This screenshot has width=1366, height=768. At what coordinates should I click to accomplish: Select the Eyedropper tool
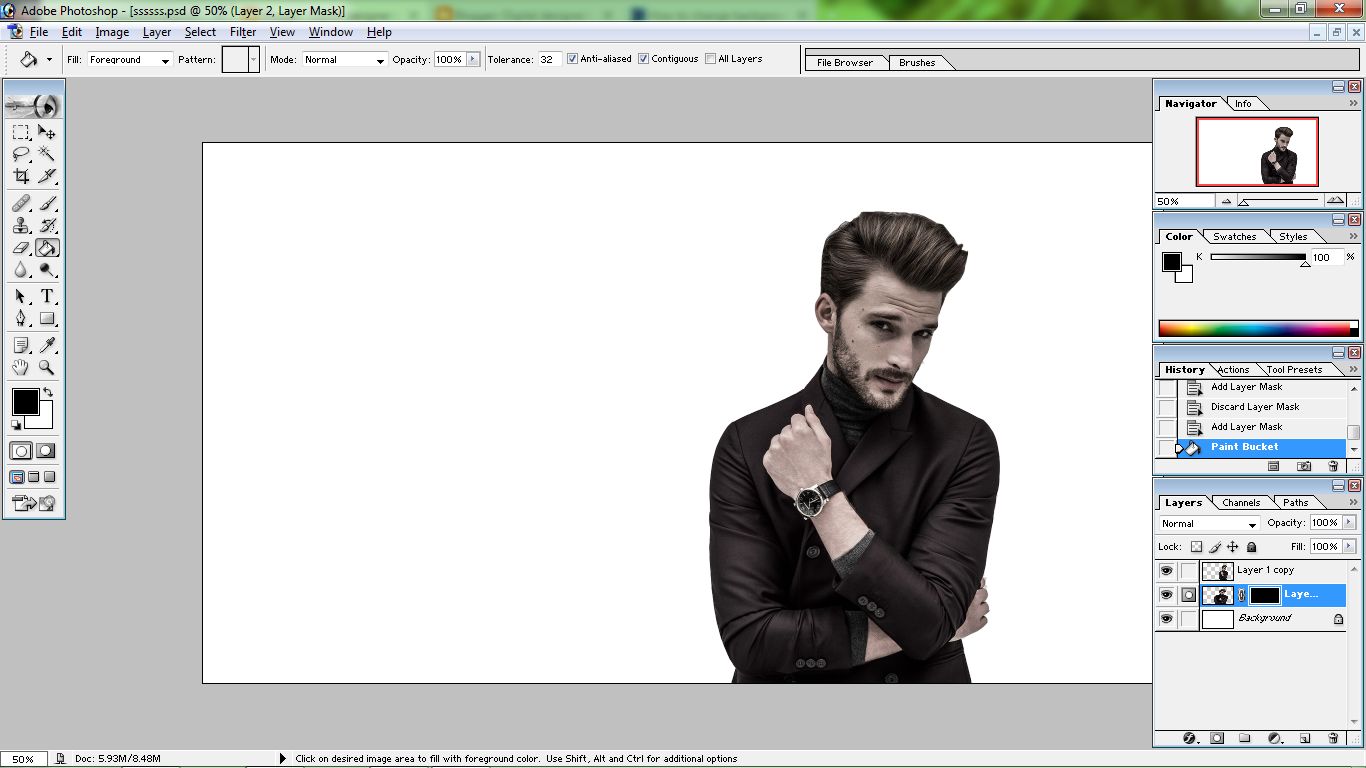47,345
